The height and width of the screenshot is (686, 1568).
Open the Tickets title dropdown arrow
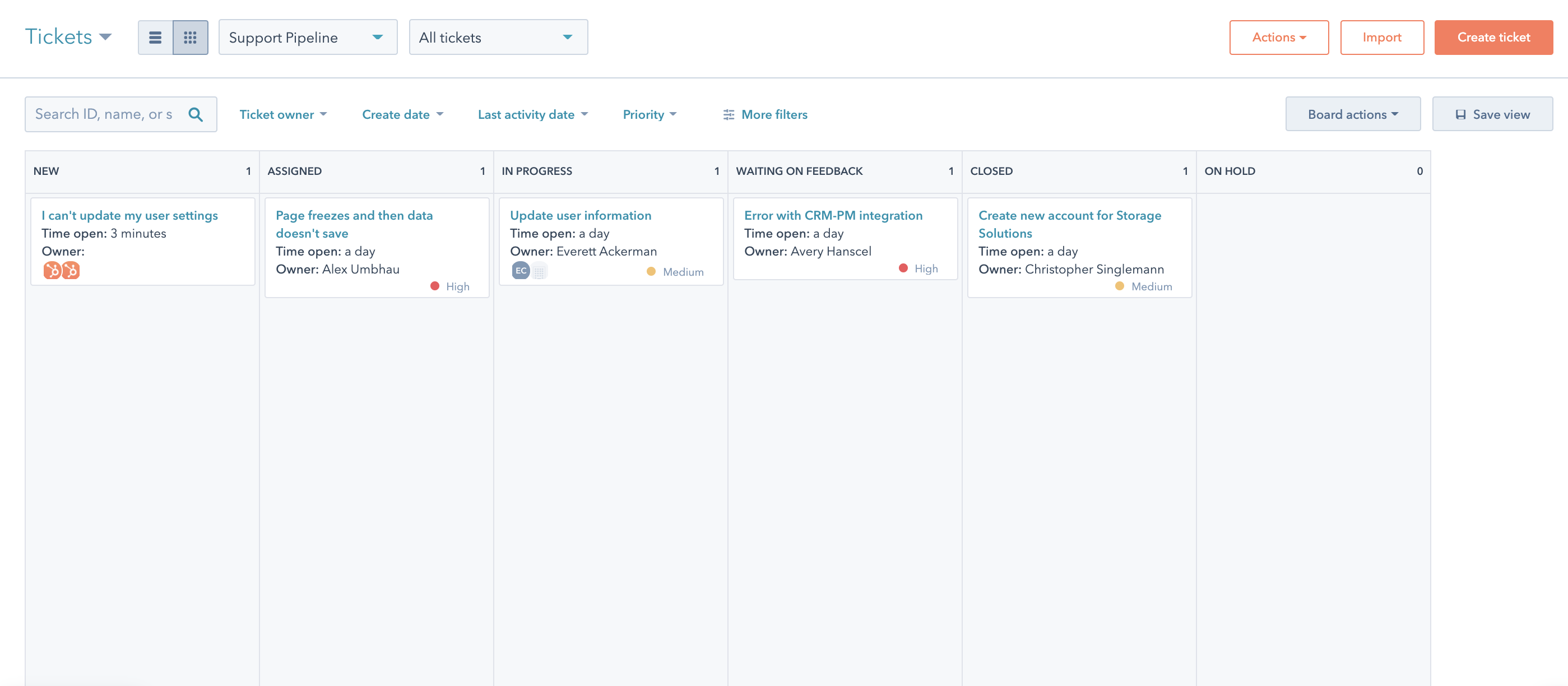(x=105, y=37)
